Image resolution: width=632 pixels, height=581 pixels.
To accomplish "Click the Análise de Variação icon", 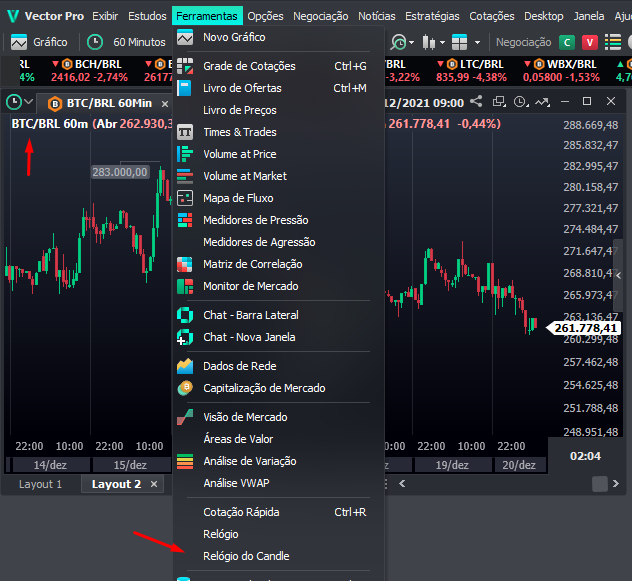I will pyautogui.click(x=185, y=461).
